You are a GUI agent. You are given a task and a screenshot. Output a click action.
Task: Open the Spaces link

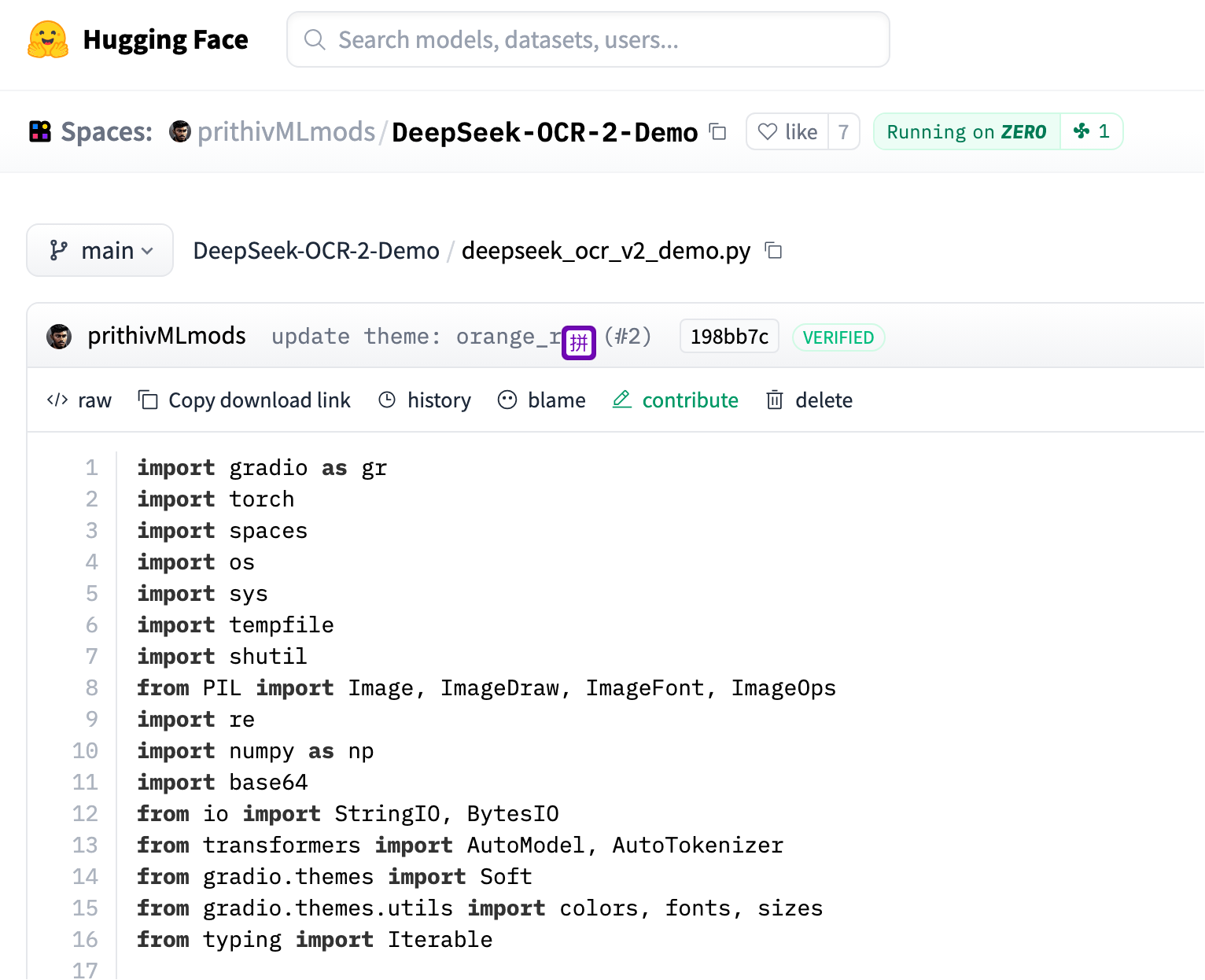[x=107, y=131]
